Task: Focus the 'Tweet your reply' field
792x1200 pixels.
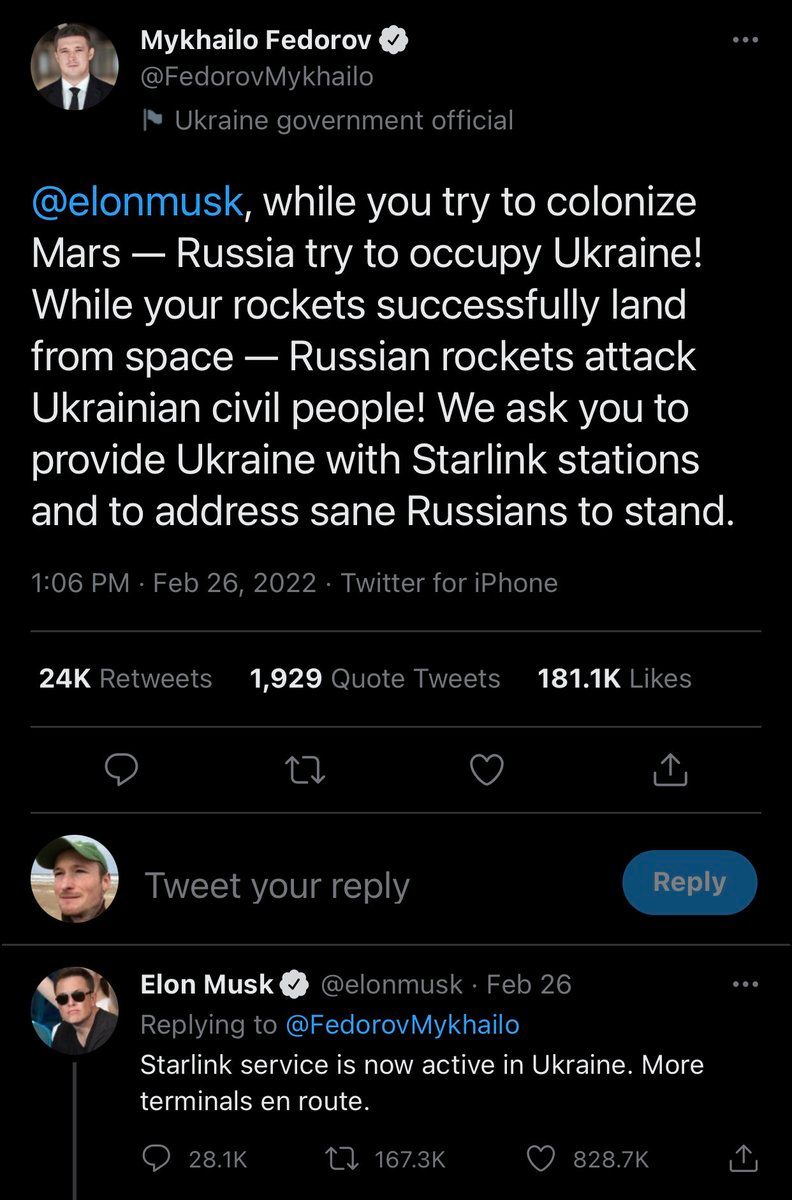Action: [x=277, y=885]
